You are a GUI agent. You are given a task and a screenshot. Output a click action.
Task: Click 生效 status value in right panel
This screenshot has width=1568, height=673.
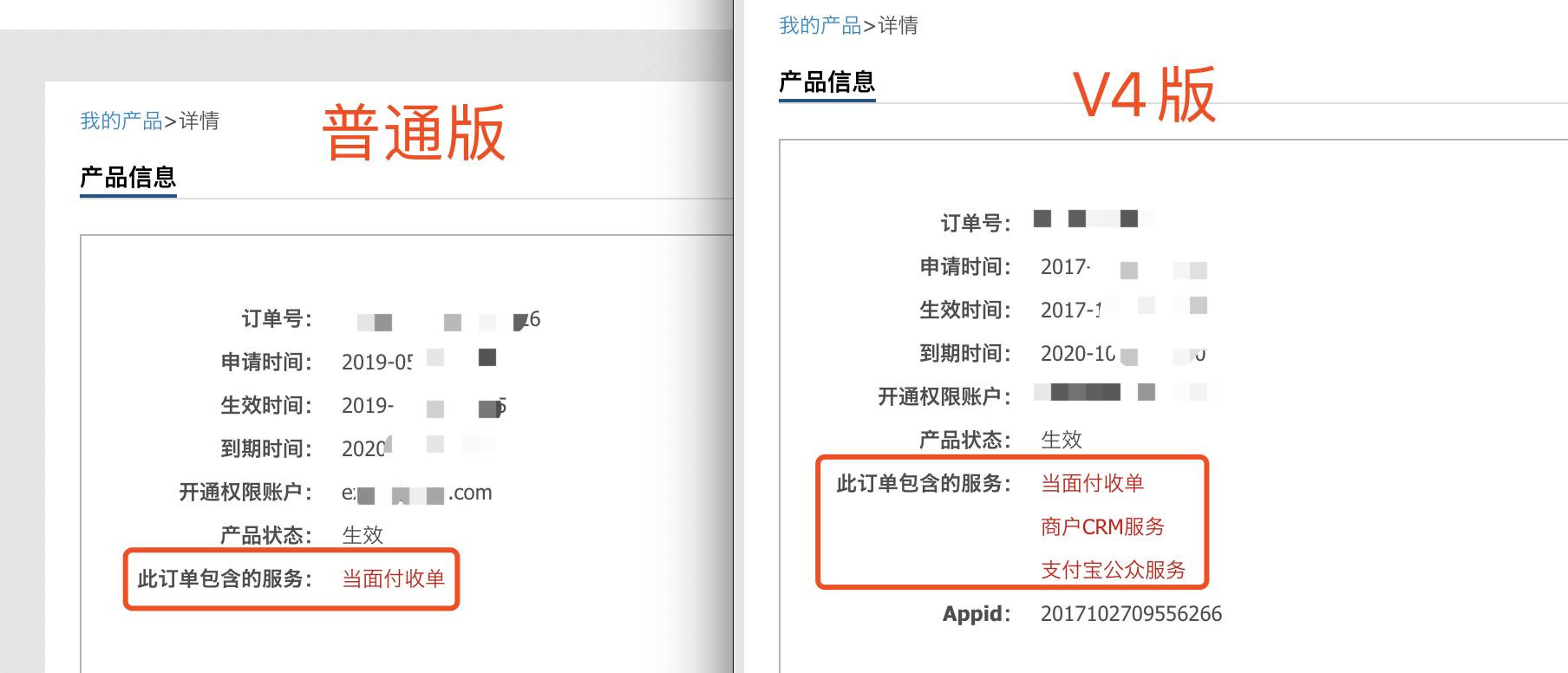coord(1062,440)
